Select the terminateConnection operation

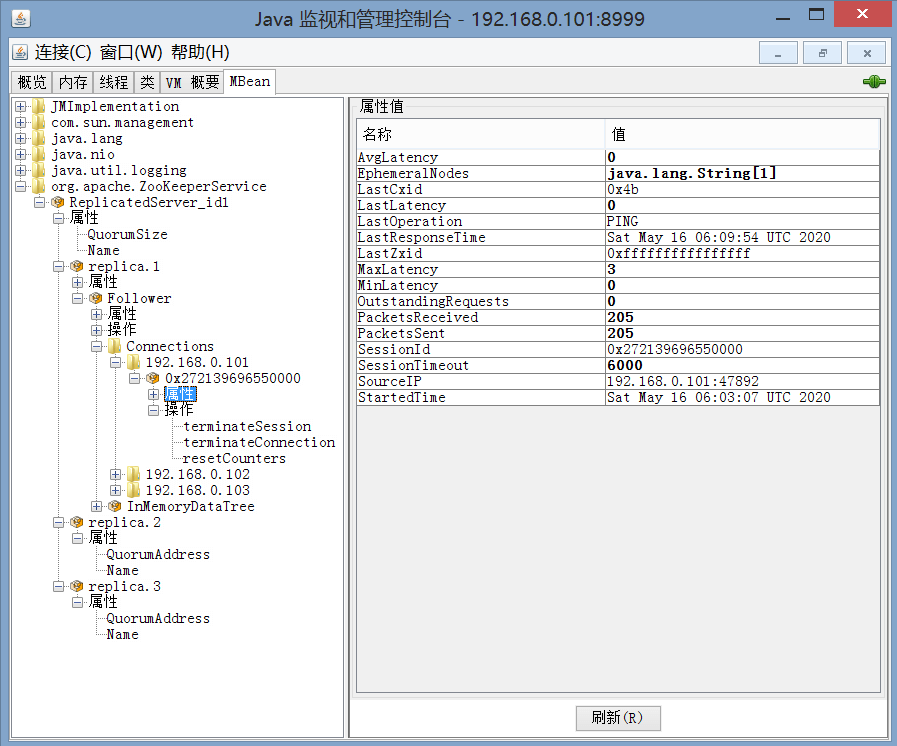click(259, 443)
